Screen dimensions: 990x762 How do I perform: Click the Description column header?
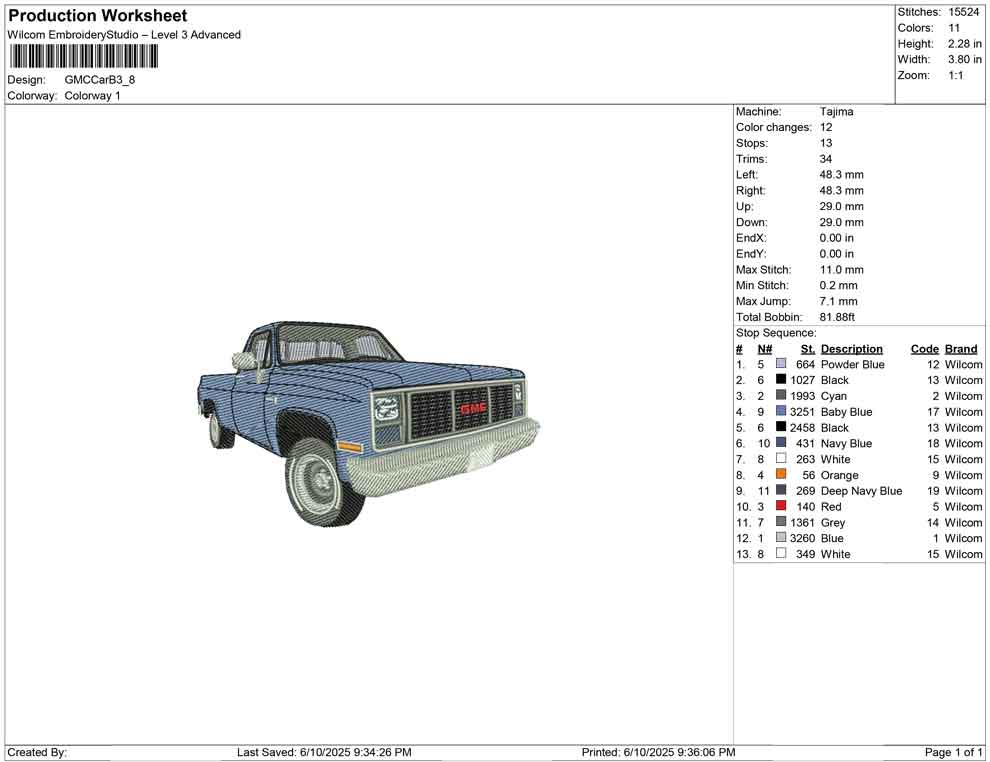tap(851, 349)
